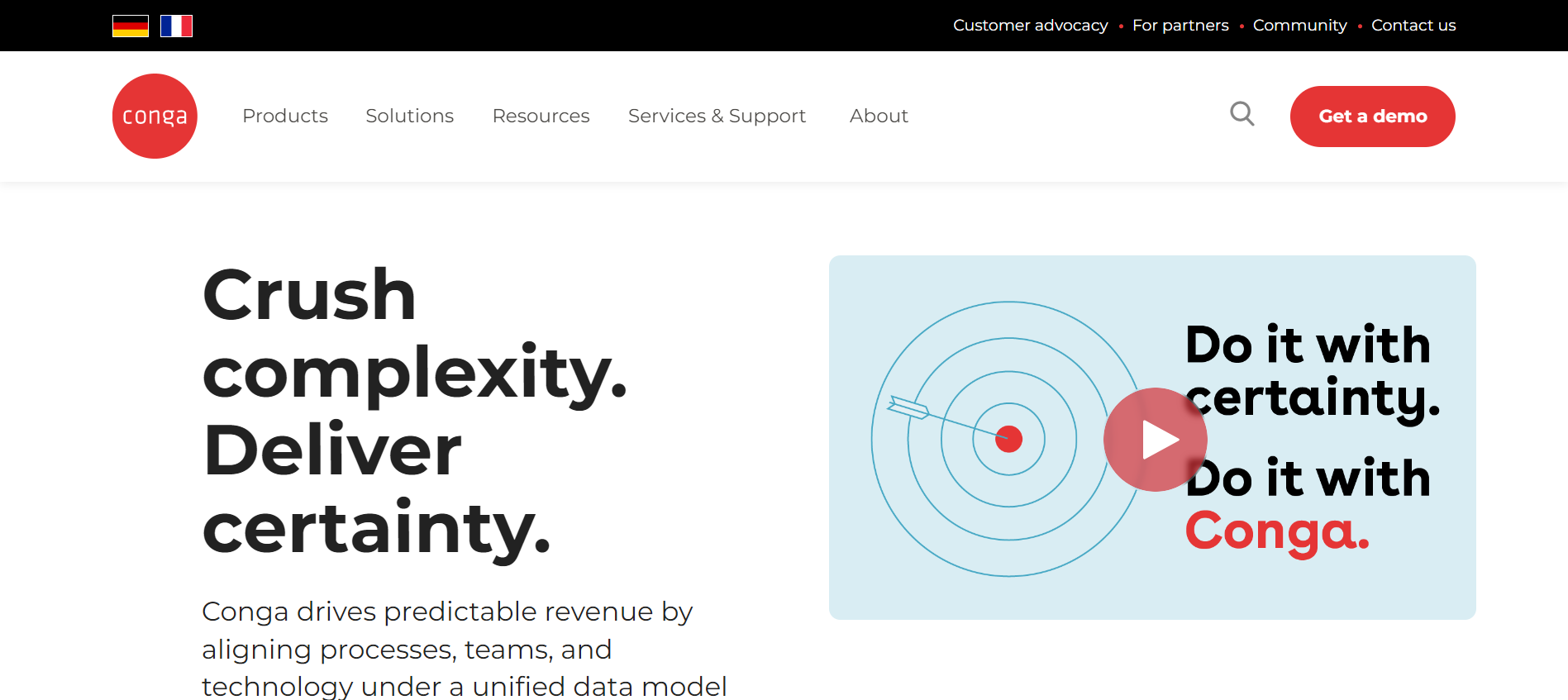Open the Solutions menu
Viewport: 1568px width, 700px height.
pyautogui.click(x=410, y=116)
